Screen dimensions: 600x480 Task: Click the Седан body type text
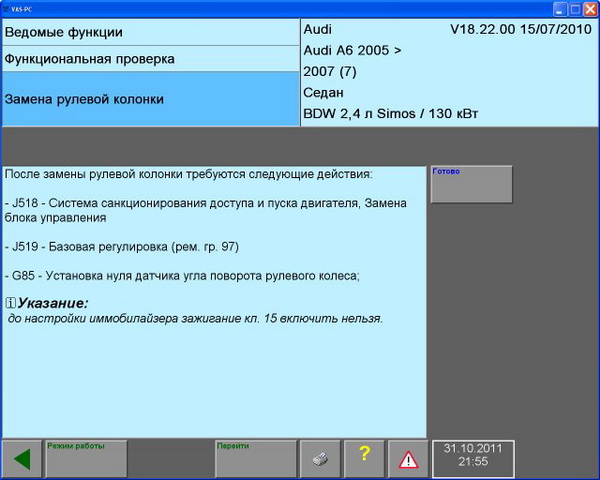pos(323,93)
